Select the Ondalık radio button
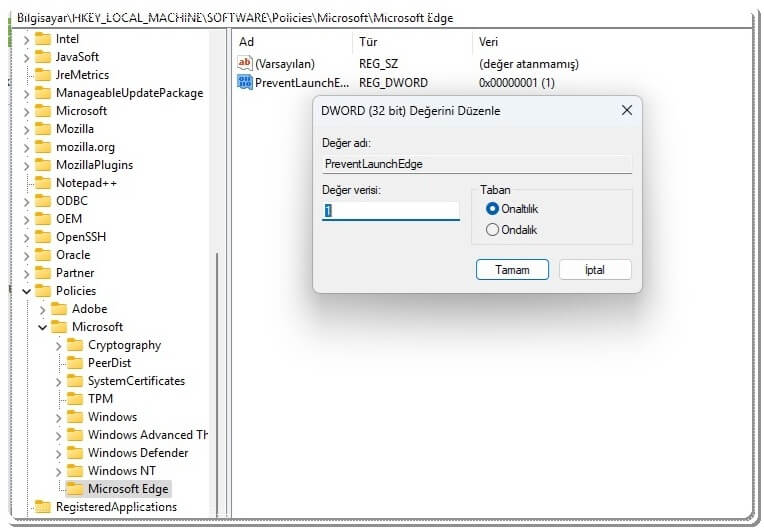764x530 pixels. (x=492, y=229)
